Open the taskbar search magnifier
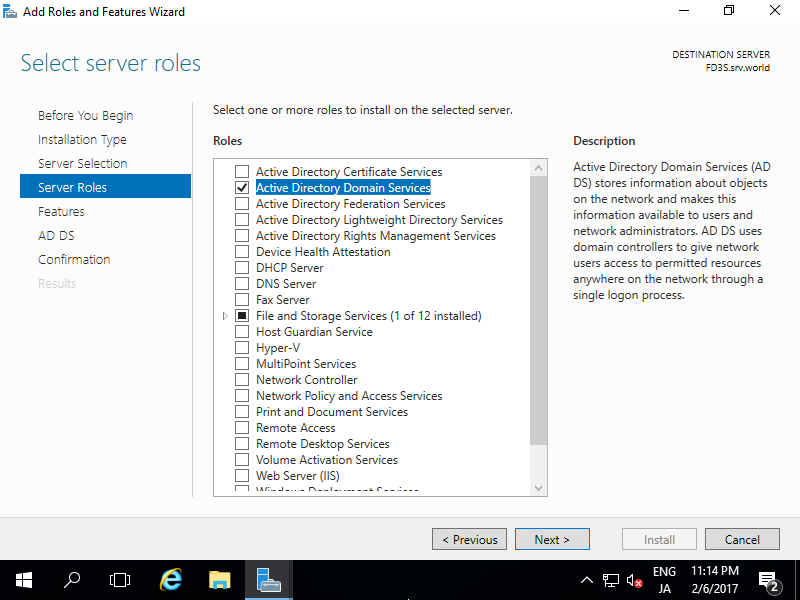This screenshot has height=600, width=800. coord(71,580)
